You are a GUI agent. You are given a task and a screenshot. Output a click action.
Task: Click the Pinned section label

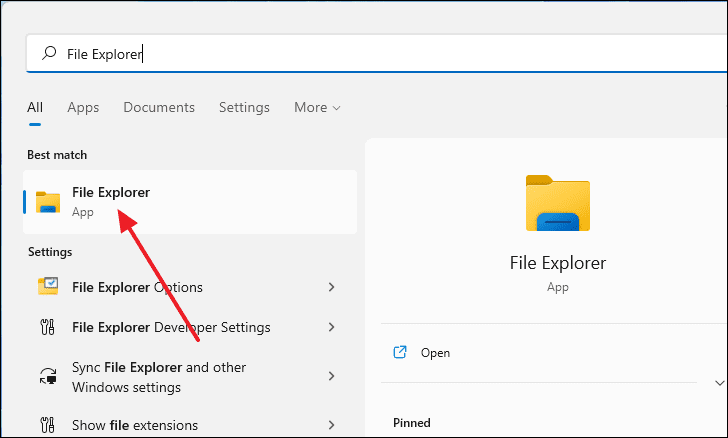point(411,423)
